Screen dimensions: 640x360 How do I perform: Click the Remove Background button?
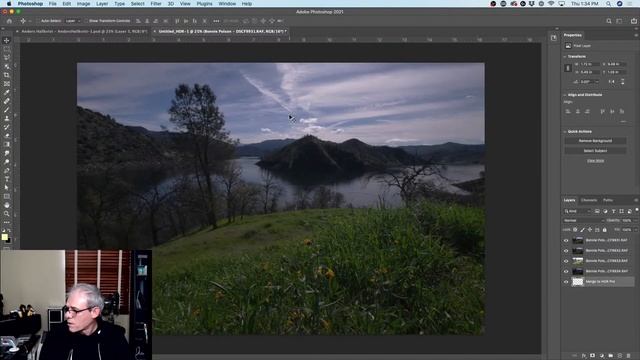pyautogui.click(x=595, y=141)
